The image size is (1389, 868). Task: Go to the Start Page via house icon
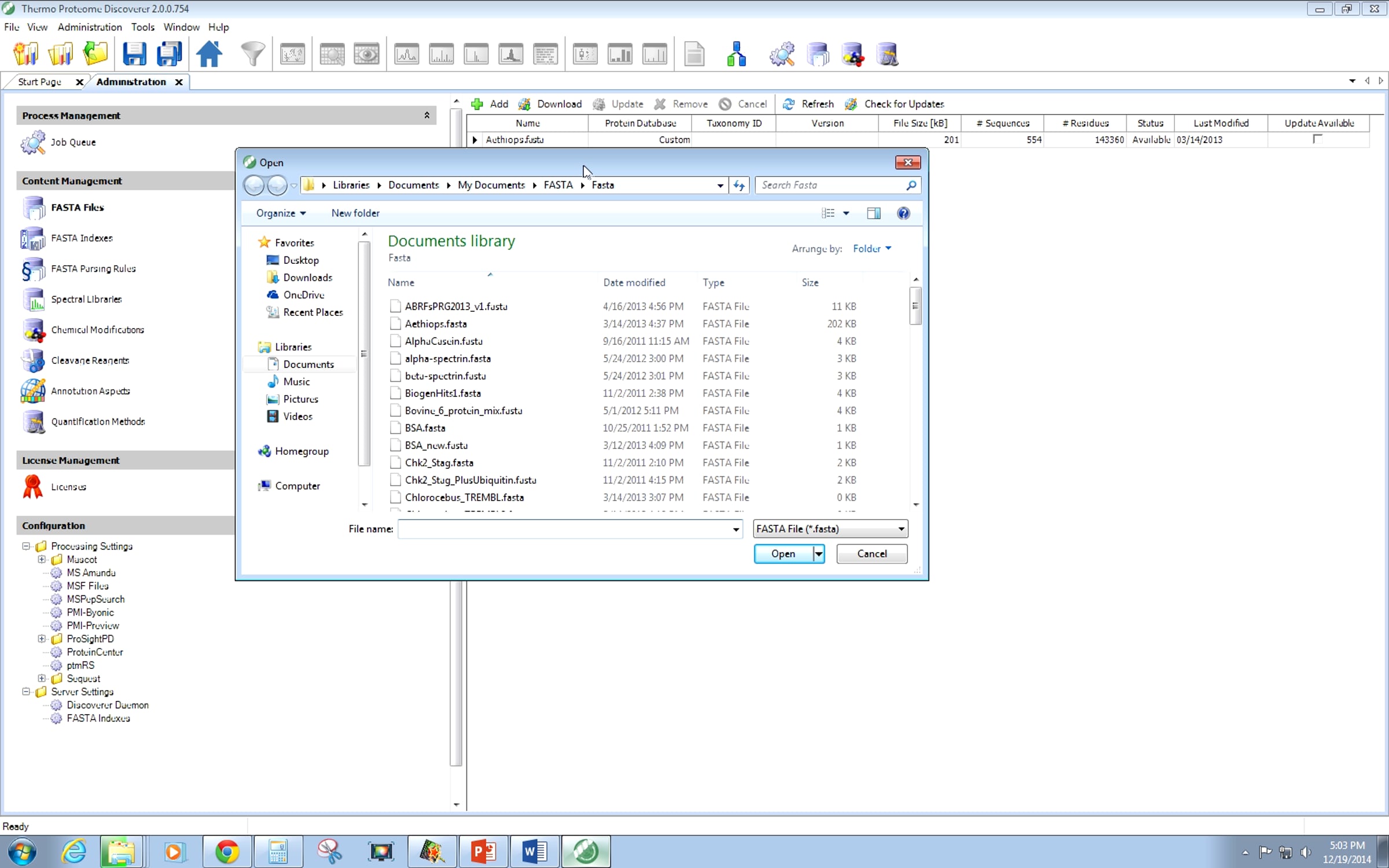point(209,54)
